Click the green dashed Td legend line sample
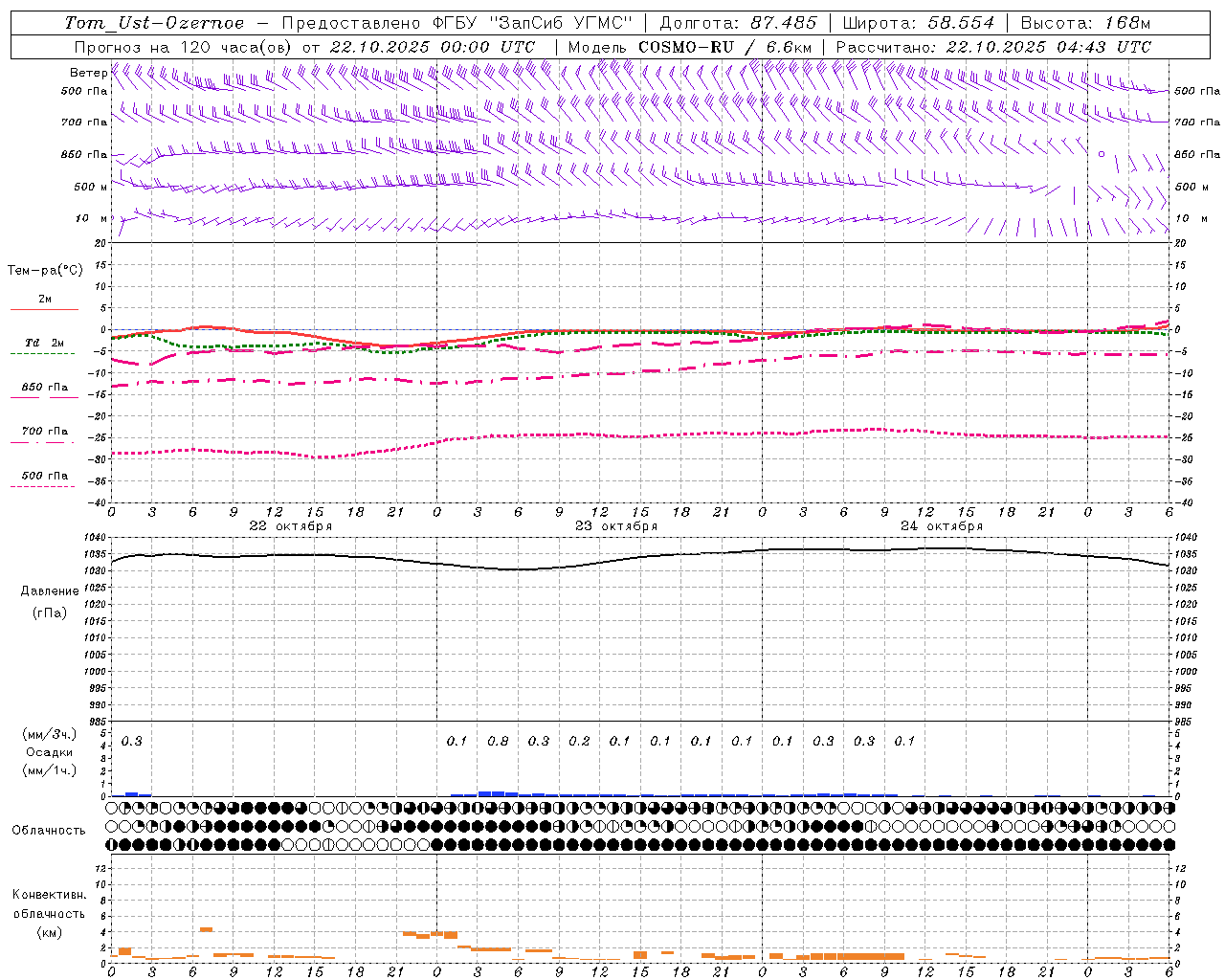1225x980 pixels. [x=42, y=354]
